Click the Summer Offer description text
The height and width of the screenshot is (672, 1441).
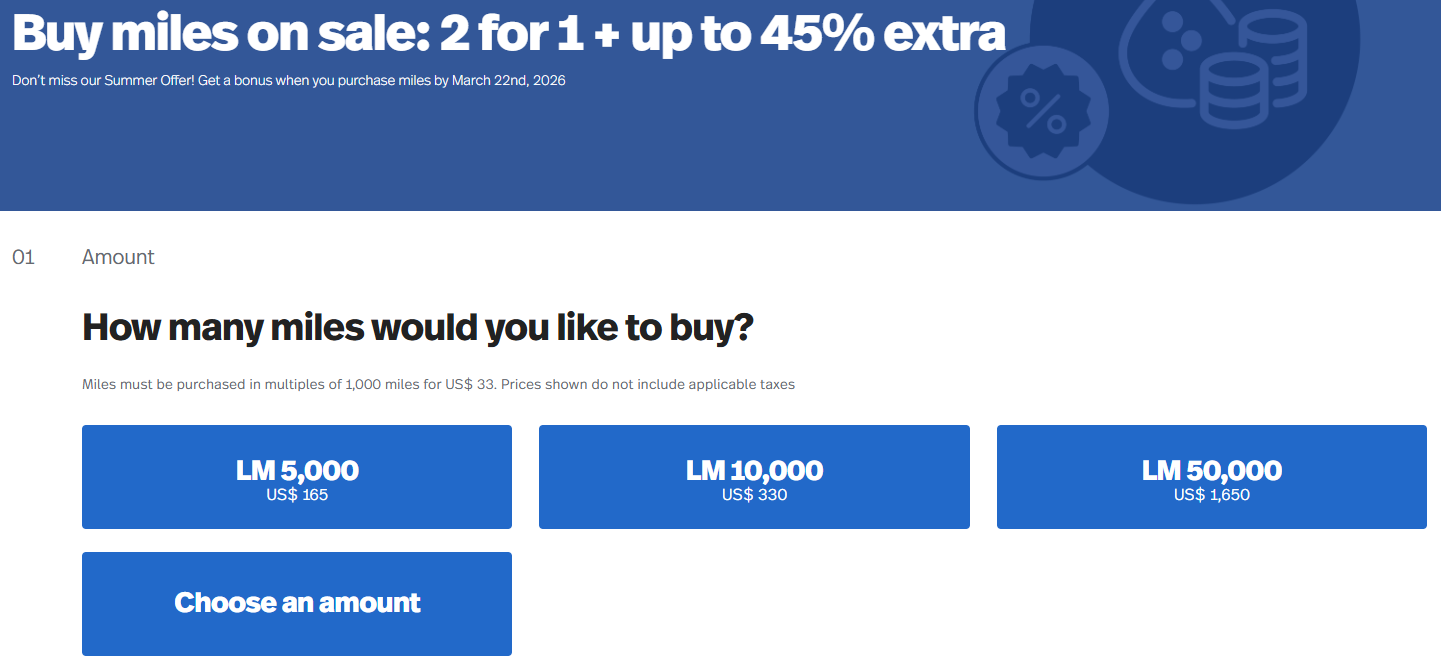click(290, 80)
